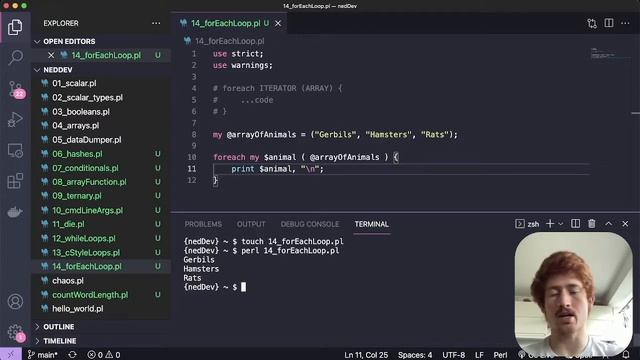Viewport: 640px width, 360px height.
Task: Change end of line sequence LF
Action: point(479,355)
